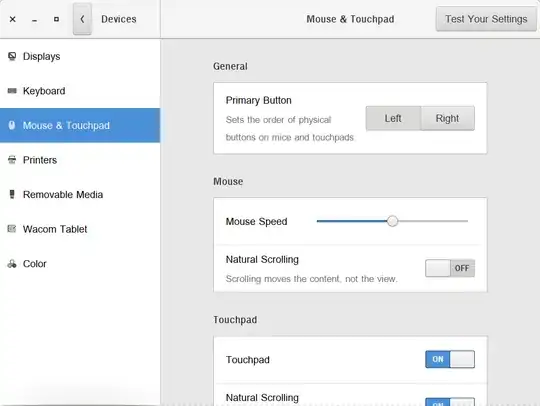
Task: Click the General section heading
Action: pyautogui.click(x=230, y=66)
